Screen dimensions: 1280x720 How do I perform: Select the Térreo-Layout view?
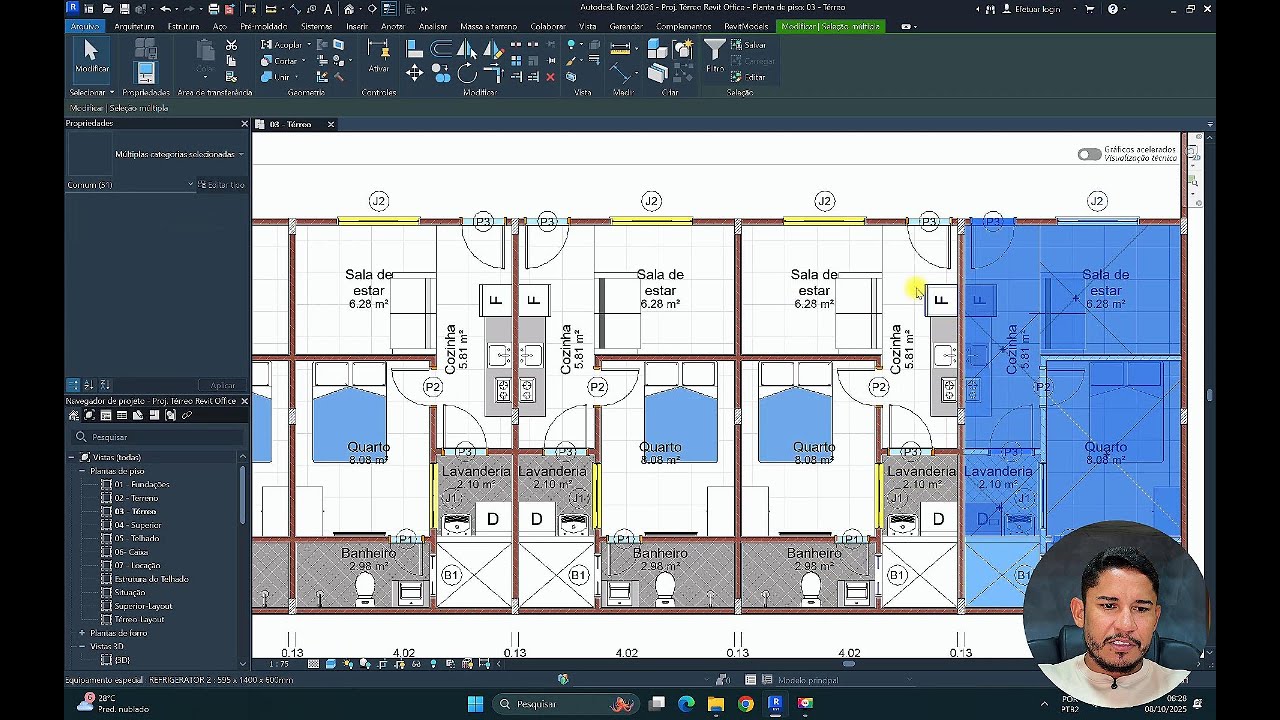pyautogui.click(x=139, y=619)
